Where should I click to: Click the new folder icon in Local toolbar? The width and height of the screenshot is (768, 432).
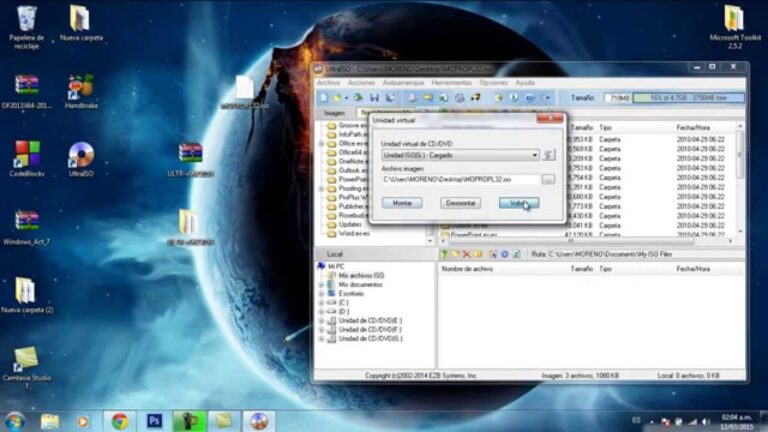(x=456, y=254)
